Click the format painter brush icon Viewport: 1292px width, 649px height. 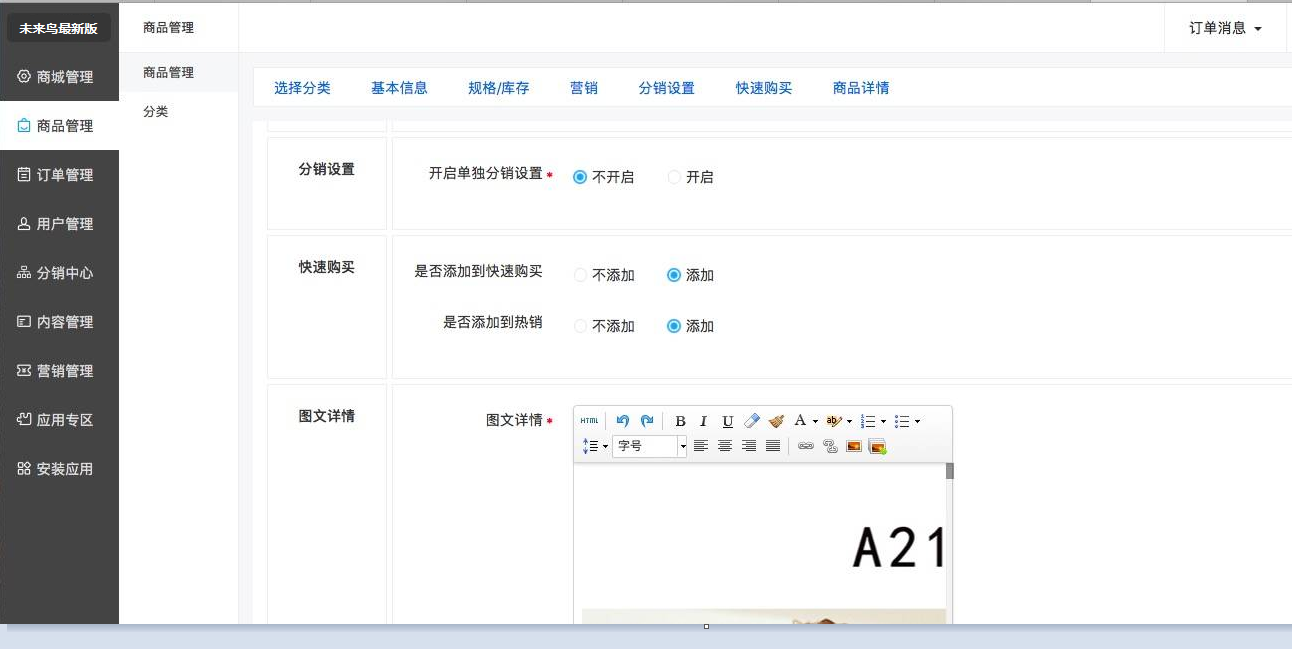(x=776, y=421)
